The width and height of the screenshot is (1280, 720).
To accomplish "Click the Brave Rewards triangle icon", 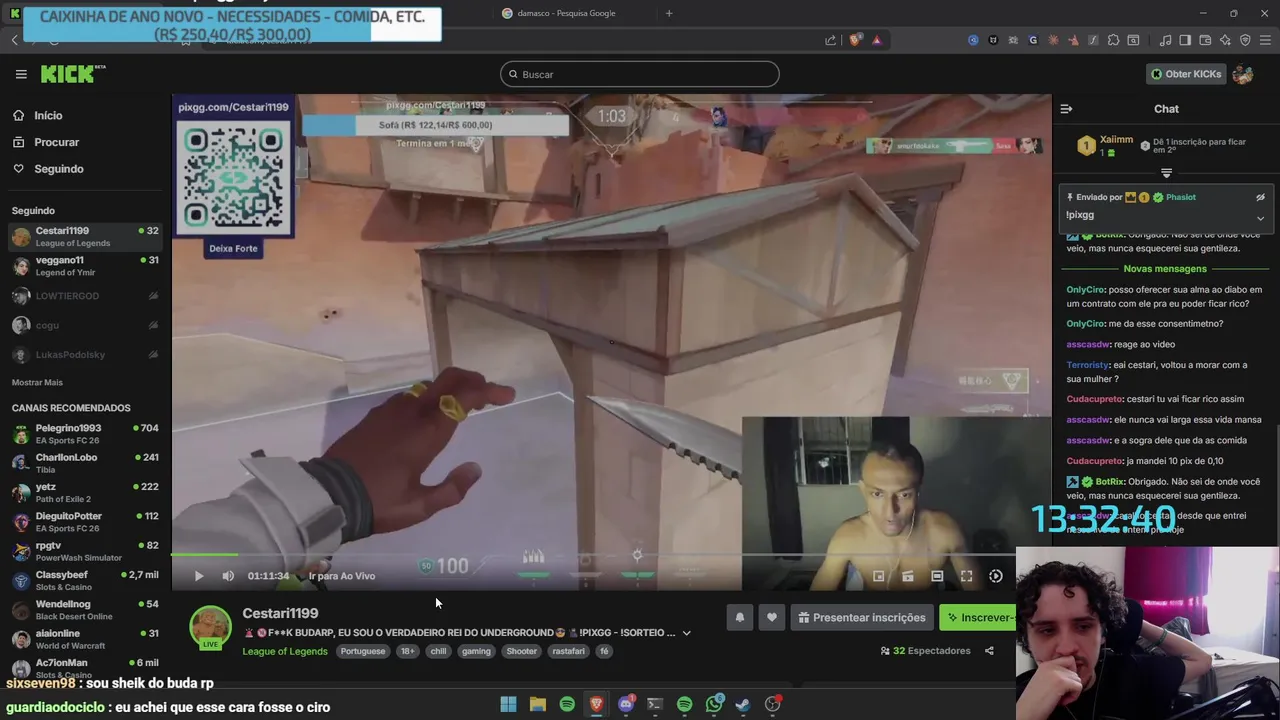I will (877, 40).
